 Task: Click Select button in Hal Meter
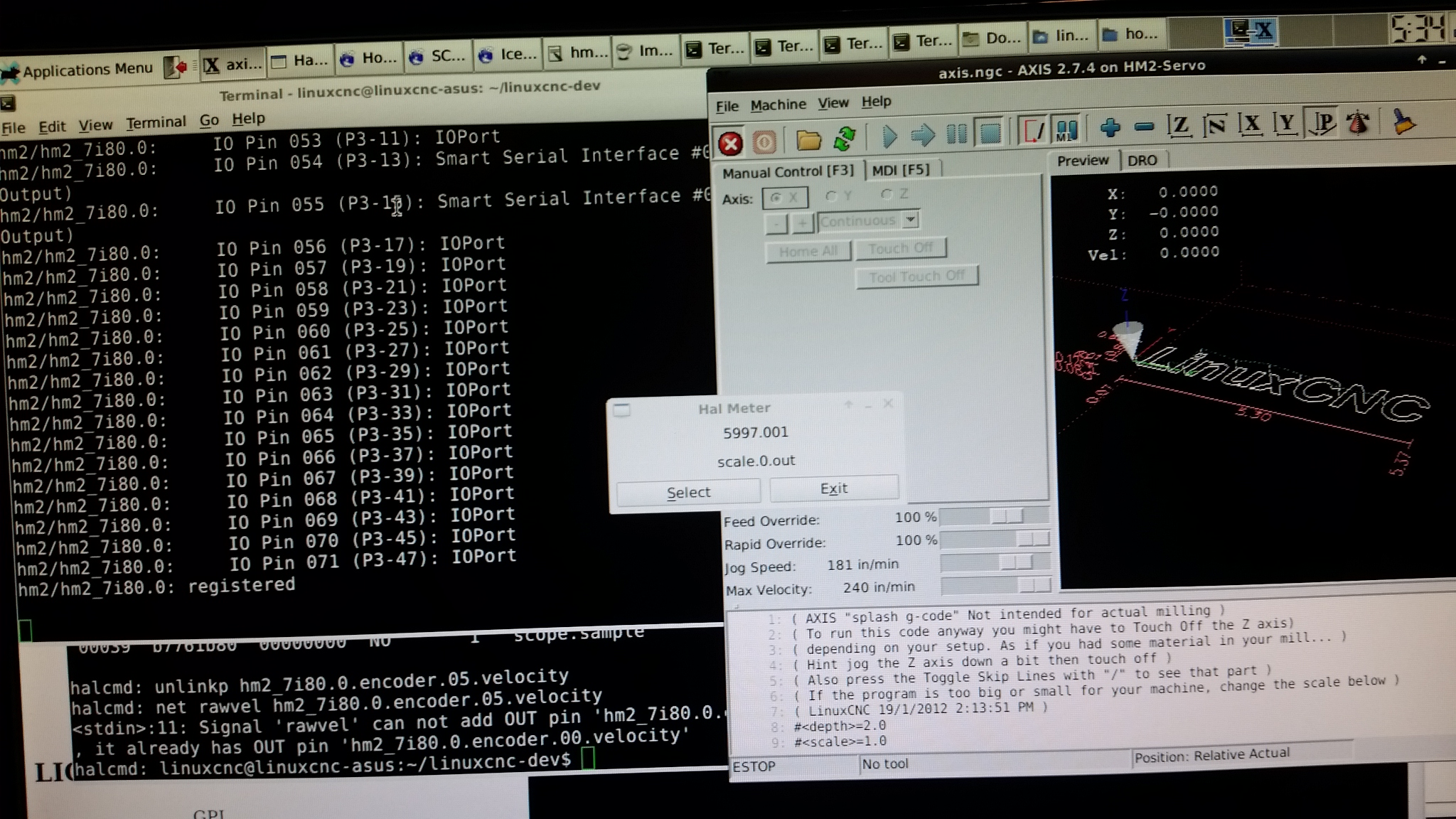coord(687,492)
